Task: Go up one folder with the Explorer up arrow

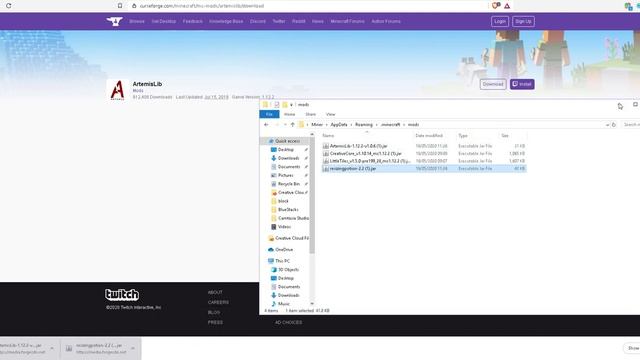Action: pyautogui.click(x=292, y=124)
